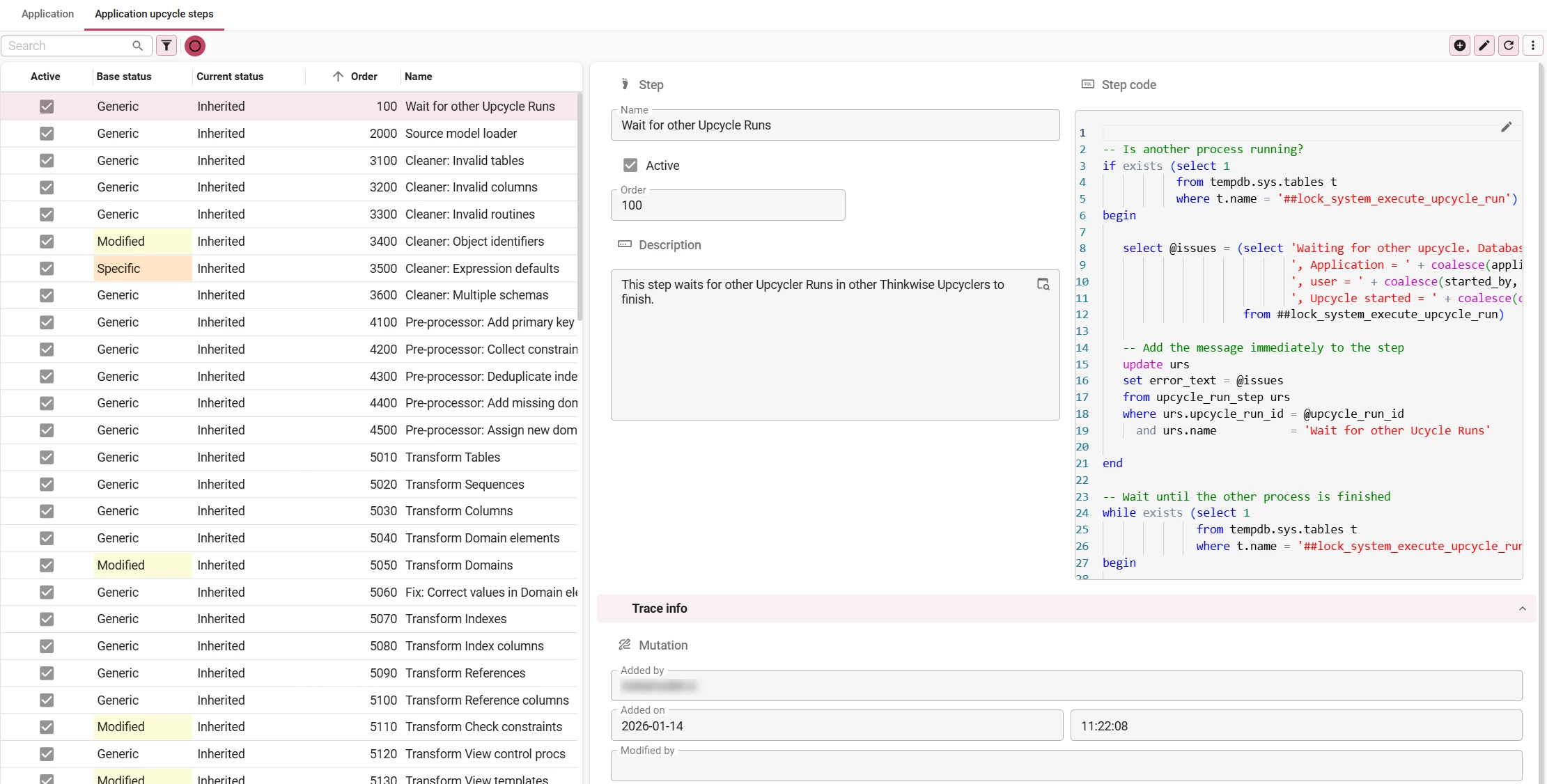
Task: Sort by the Base status column
Action: tap(124, 77)
